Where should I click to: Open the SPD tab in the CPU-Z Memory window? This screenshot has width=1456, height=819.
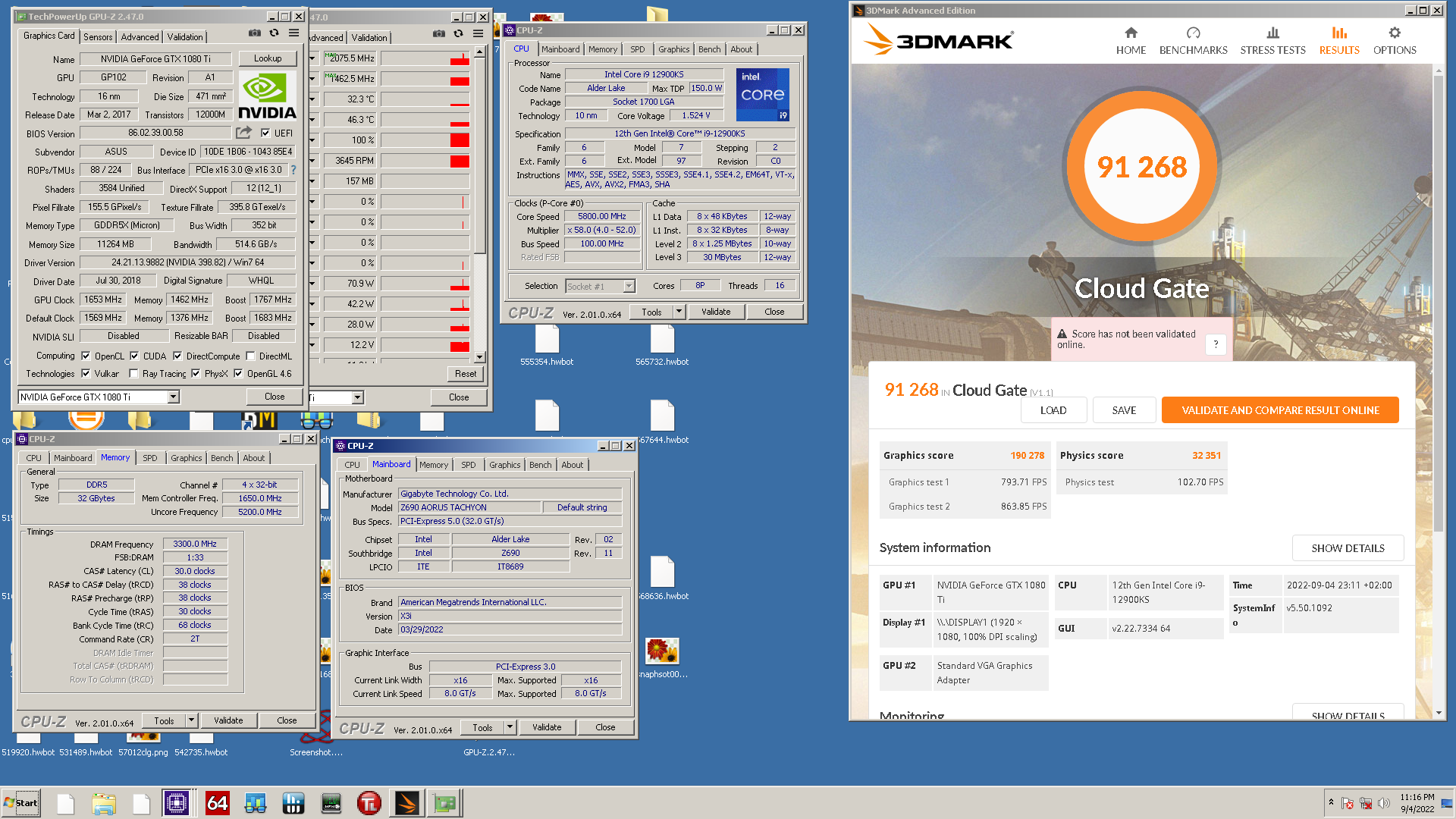150,458
